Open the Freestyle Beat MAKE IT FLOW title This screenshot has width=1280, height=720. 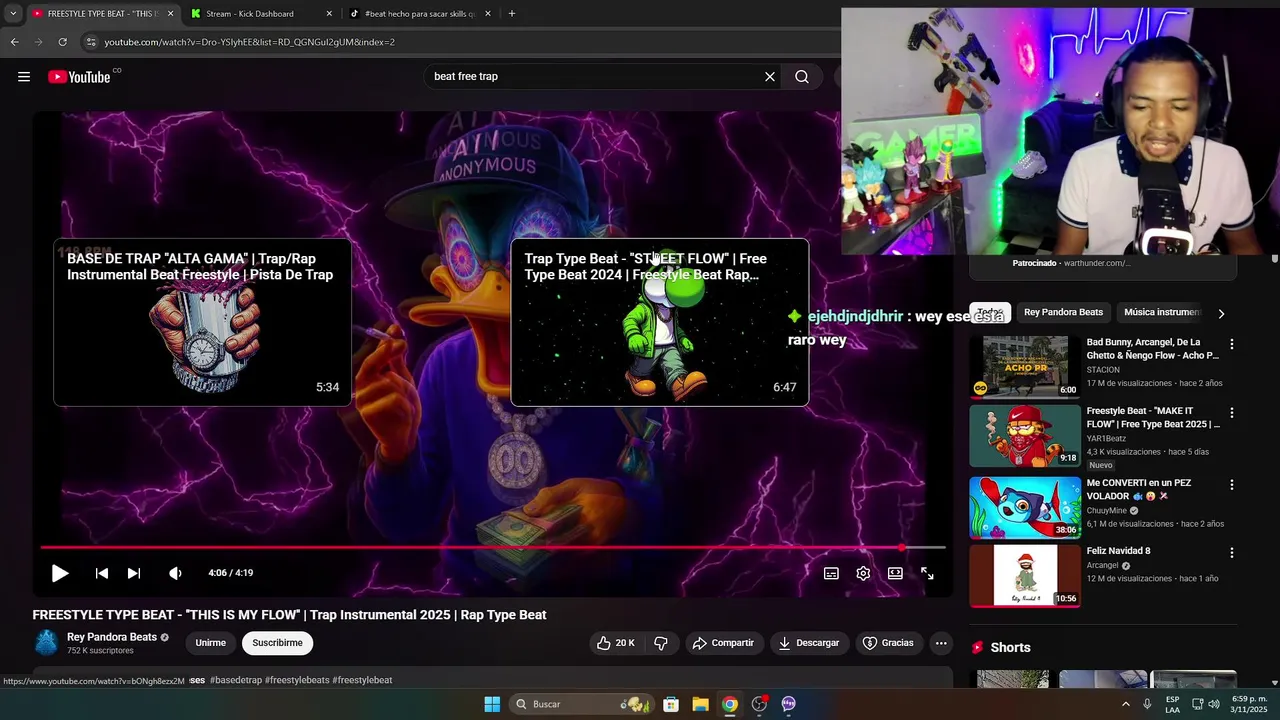click(x=1153, y=417)
